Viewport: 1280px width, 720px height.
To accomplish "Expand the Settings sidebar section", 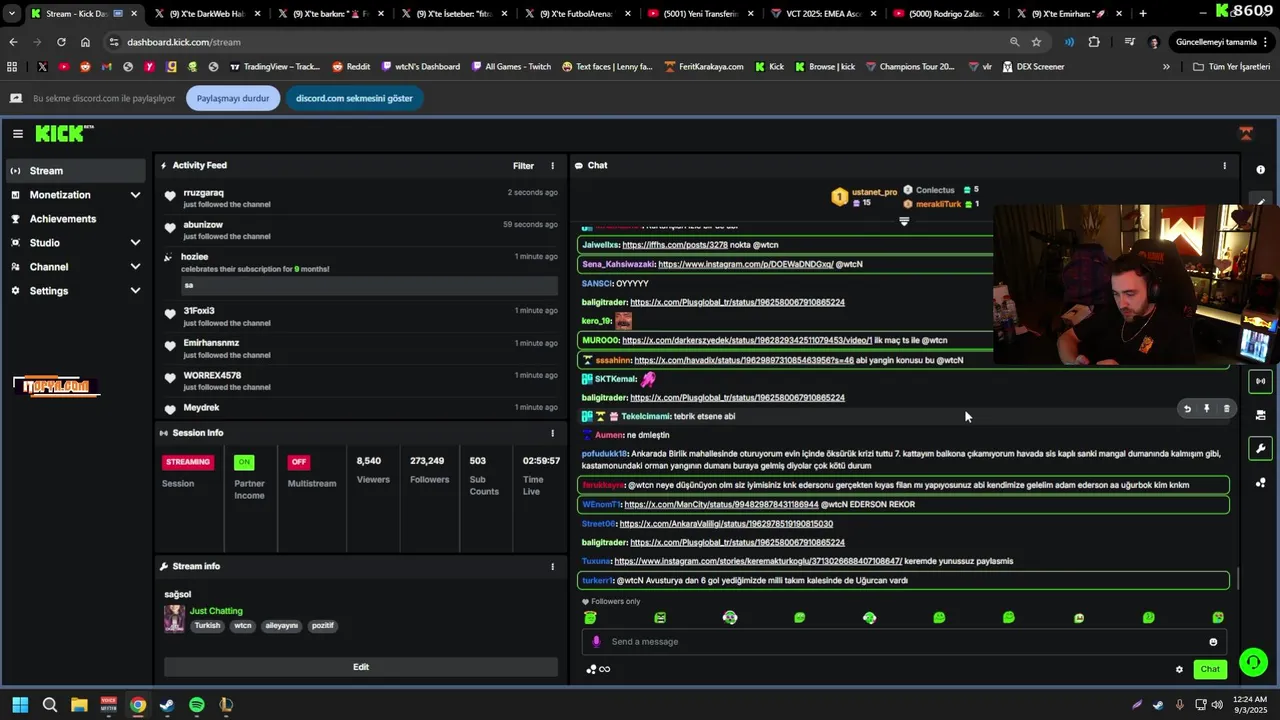I will coord(75,291).
